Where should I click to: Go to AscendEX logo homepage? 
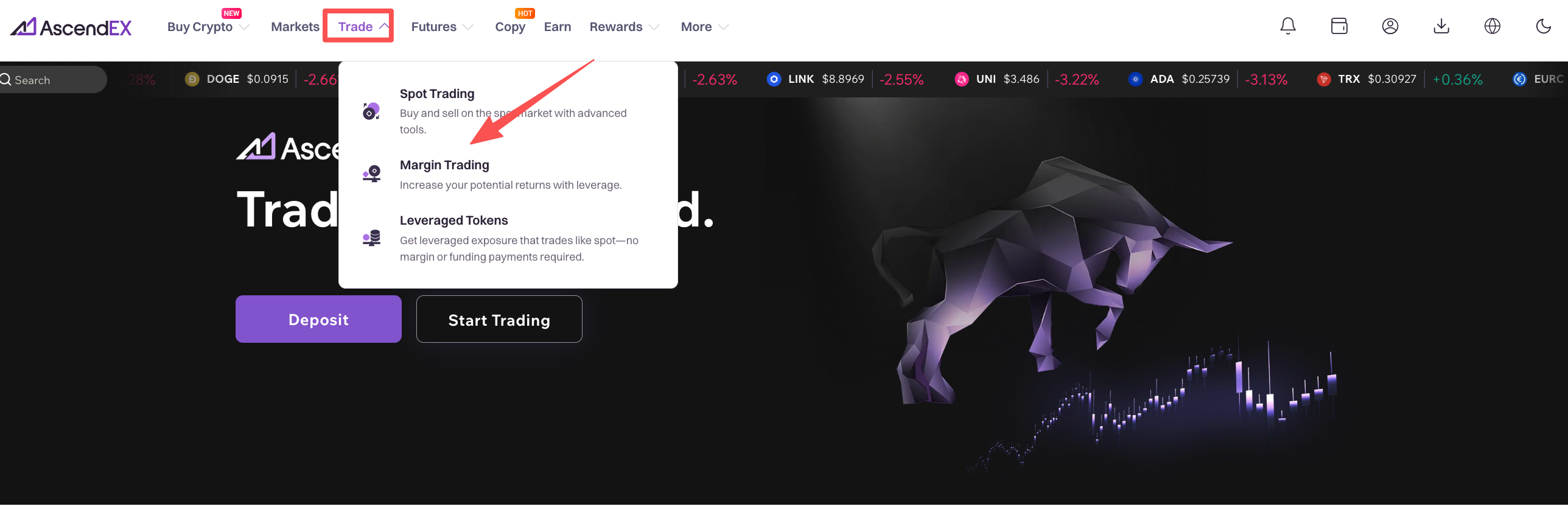tap(71, 27)
